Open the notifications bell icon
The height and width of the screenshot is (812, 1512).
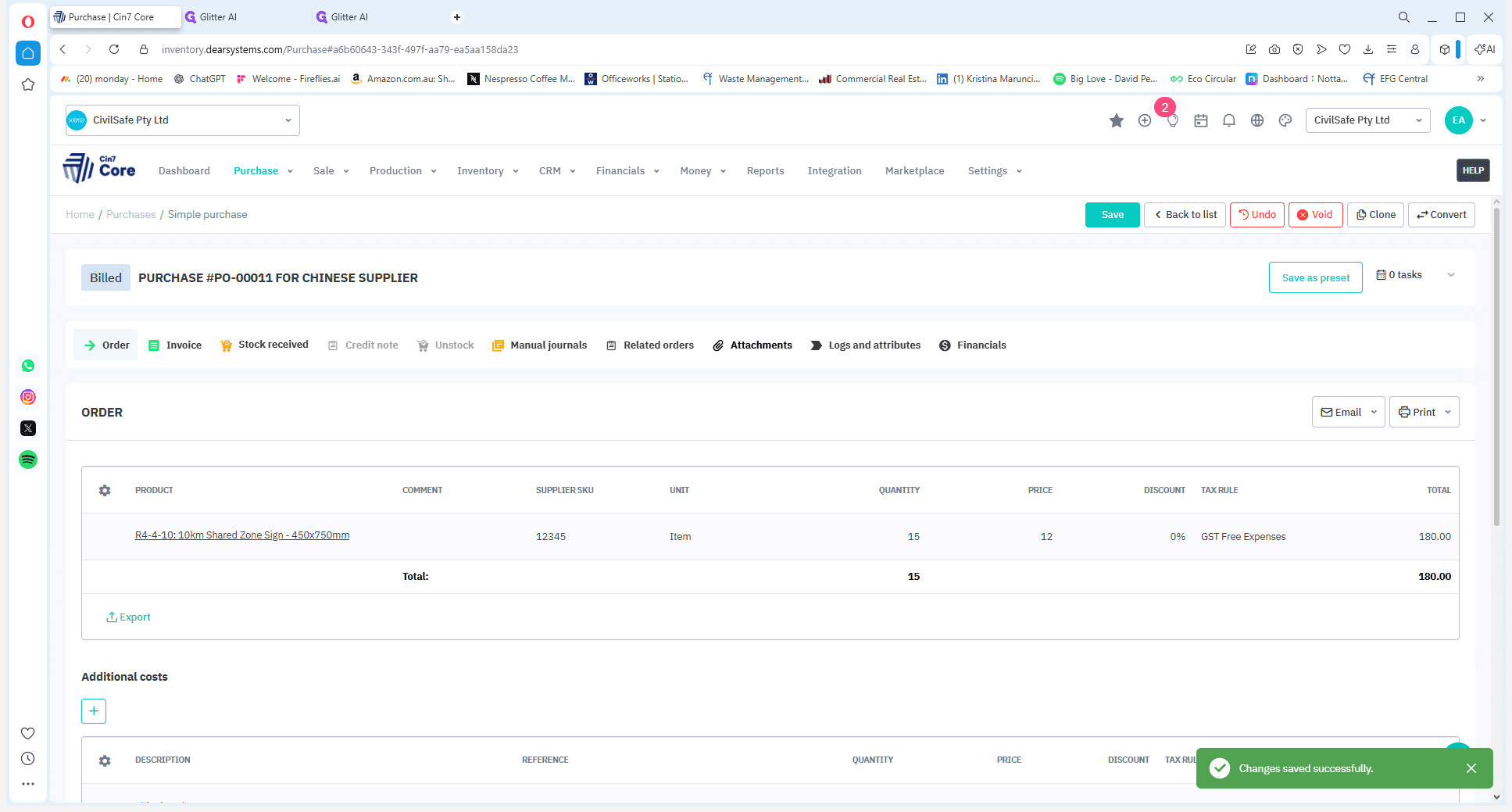pyautogui.click(x=1228, y=120)
